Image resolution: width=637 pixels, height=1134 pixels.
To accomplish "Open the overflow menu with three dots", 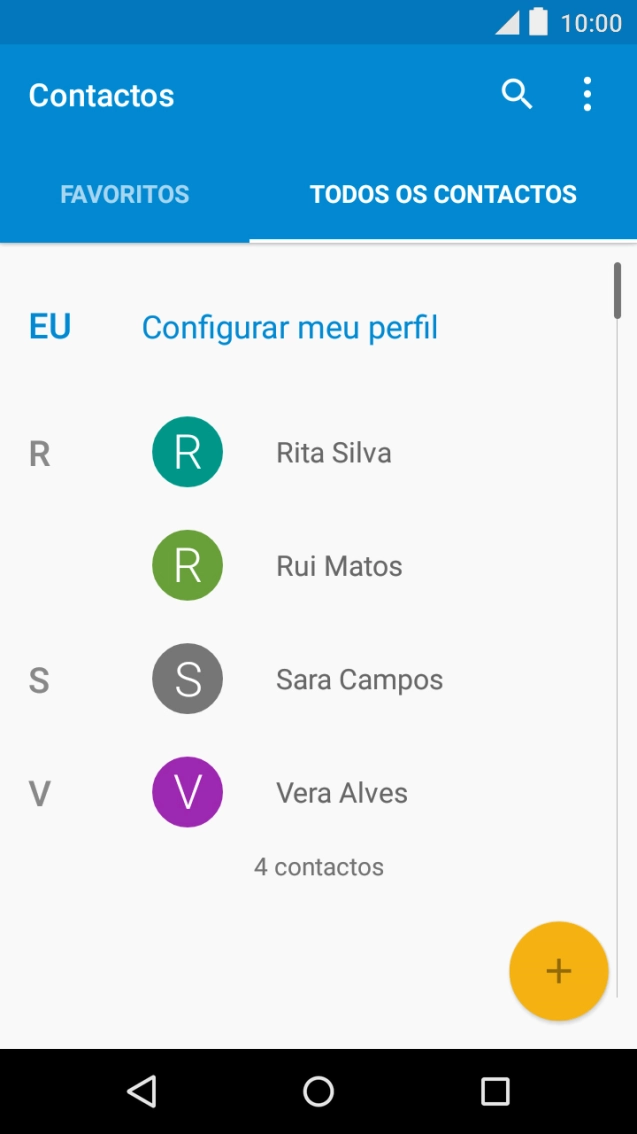I will point(587,93).
